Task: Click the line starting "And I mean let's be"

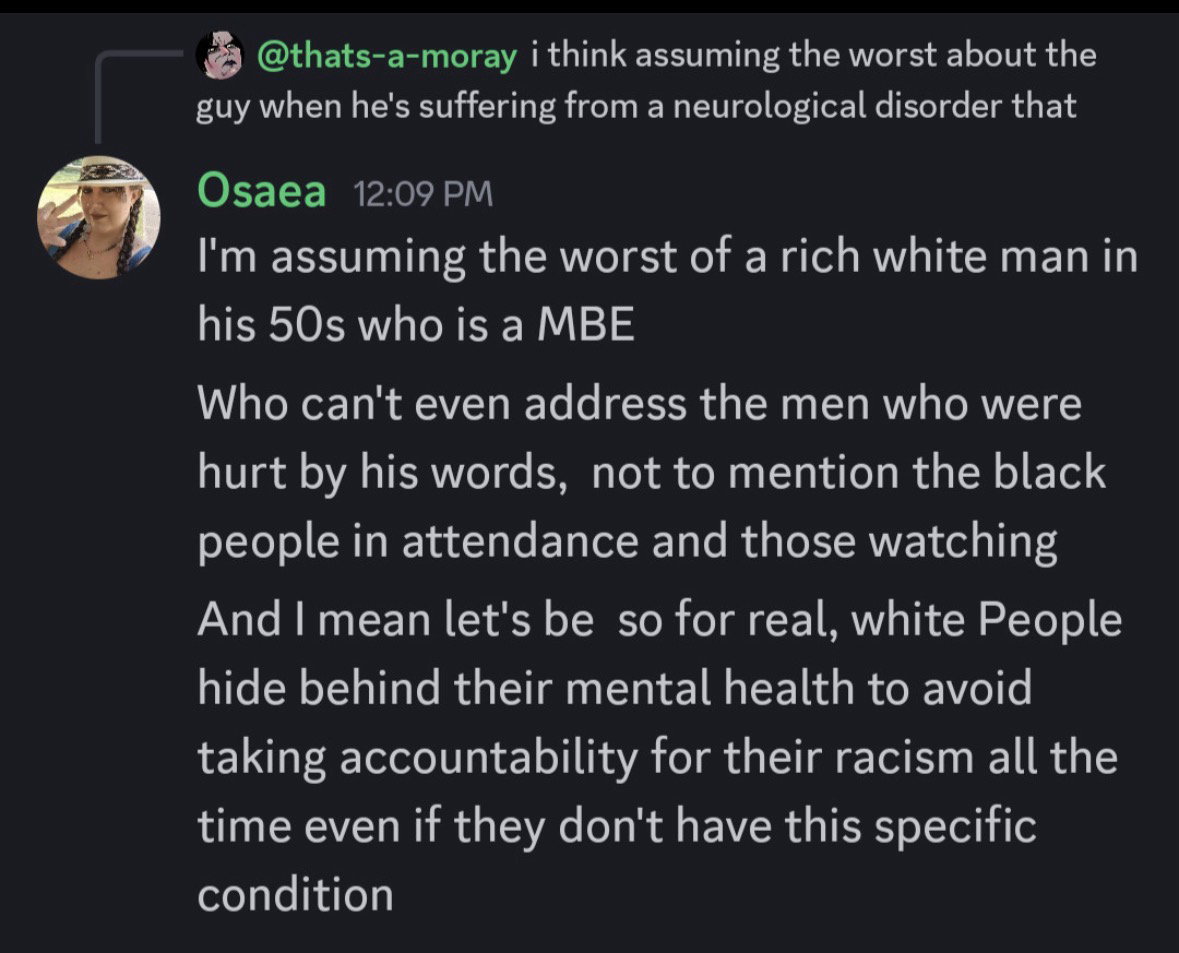Action: (659, 620)
